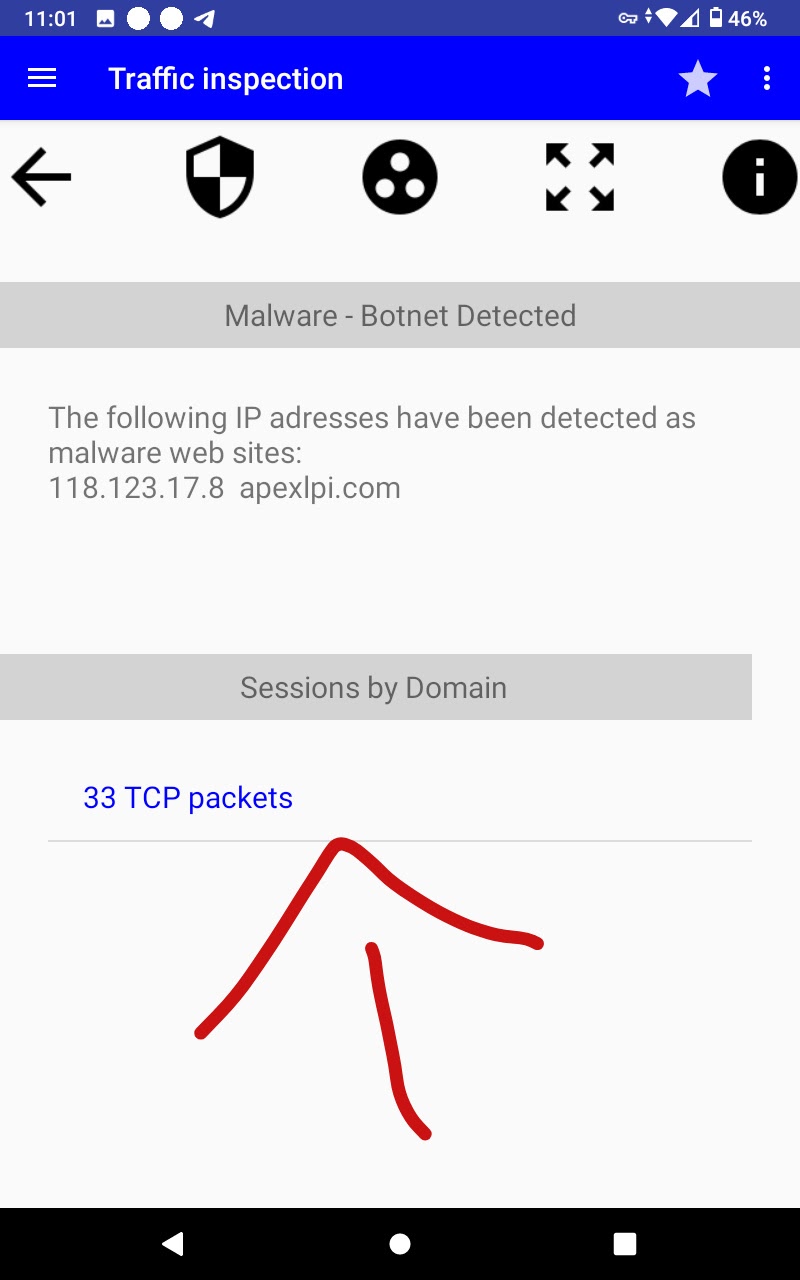800x1280 pixels.
Task: Tap the Sessions by Domain header
Action: [x=375, y=688]
